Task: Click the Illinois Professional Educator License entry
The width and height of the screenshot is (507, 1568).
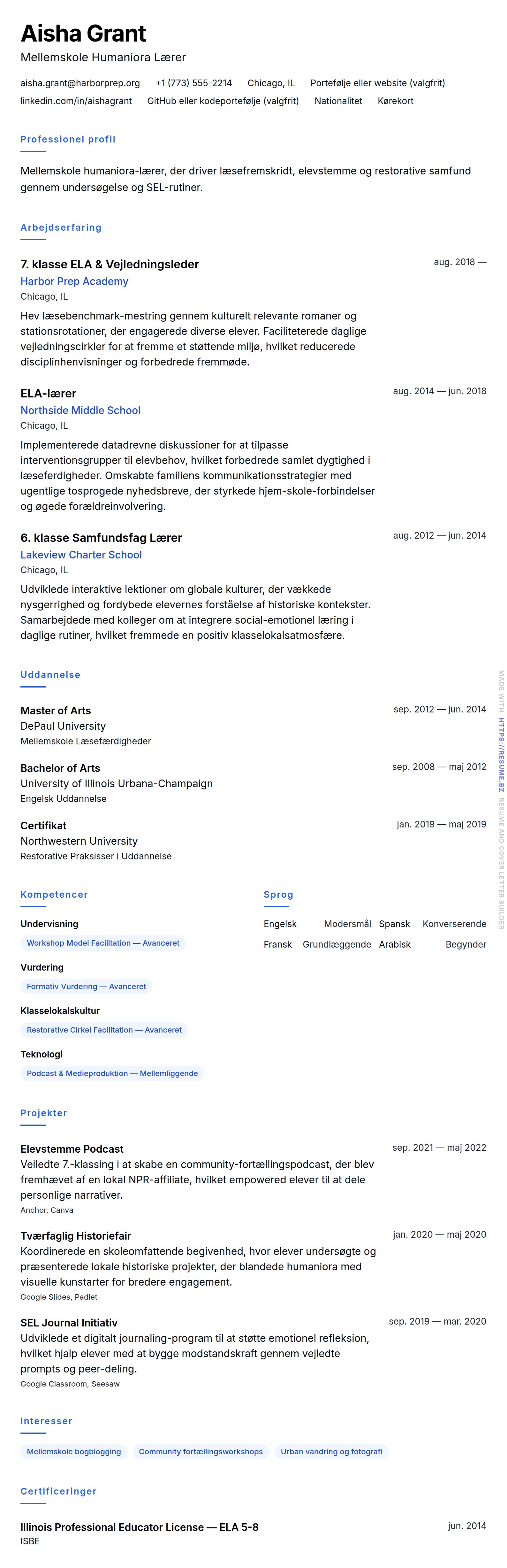Action: (x=140, y=1527)
